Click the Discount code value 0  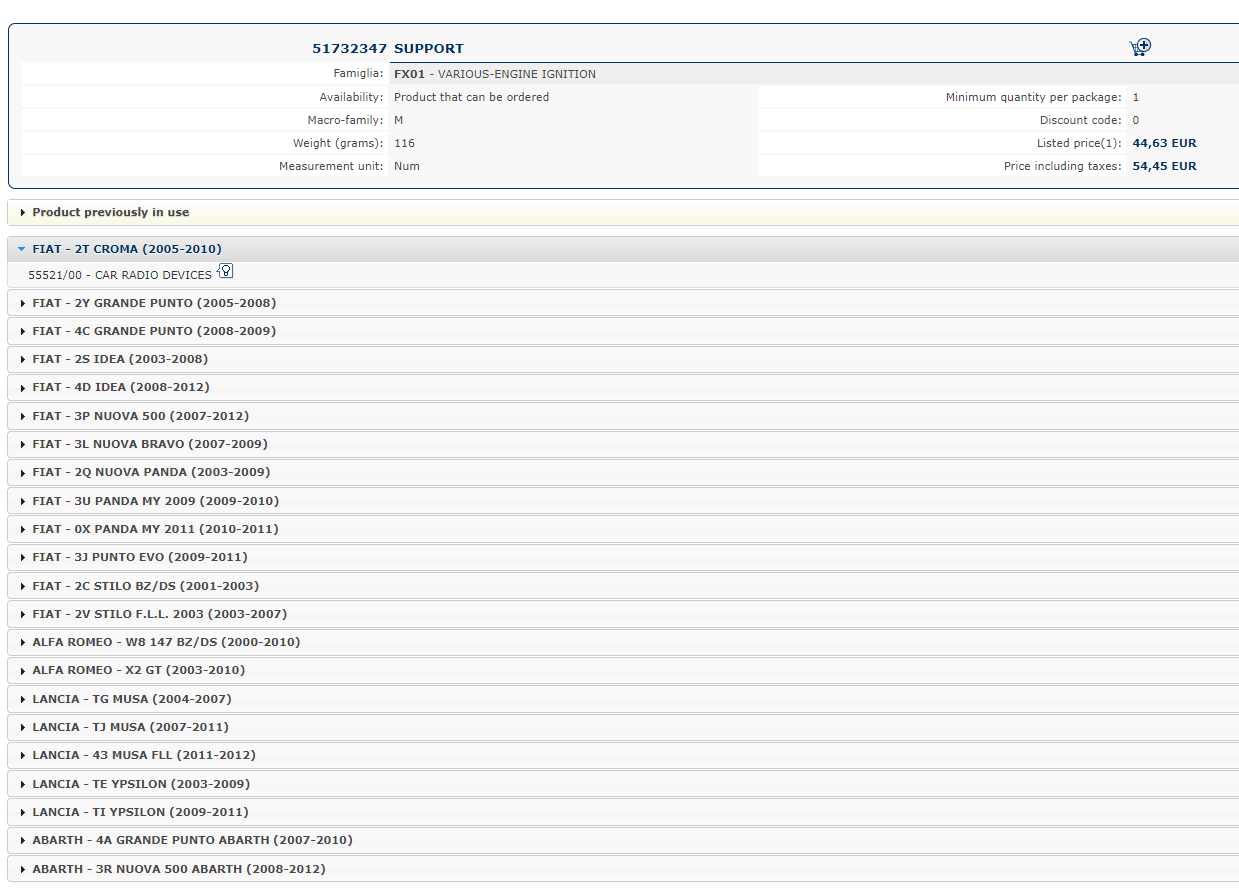pos(1136,120)
